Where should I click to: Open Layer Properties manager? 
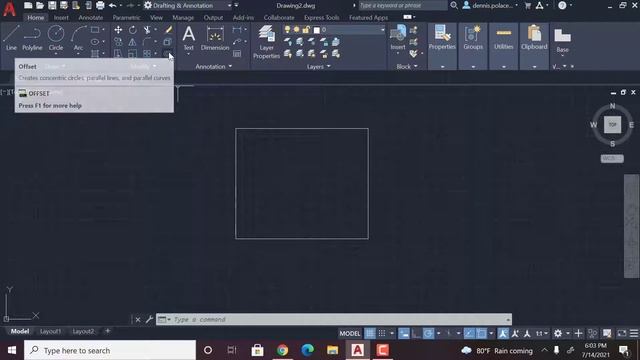[266, 42]
